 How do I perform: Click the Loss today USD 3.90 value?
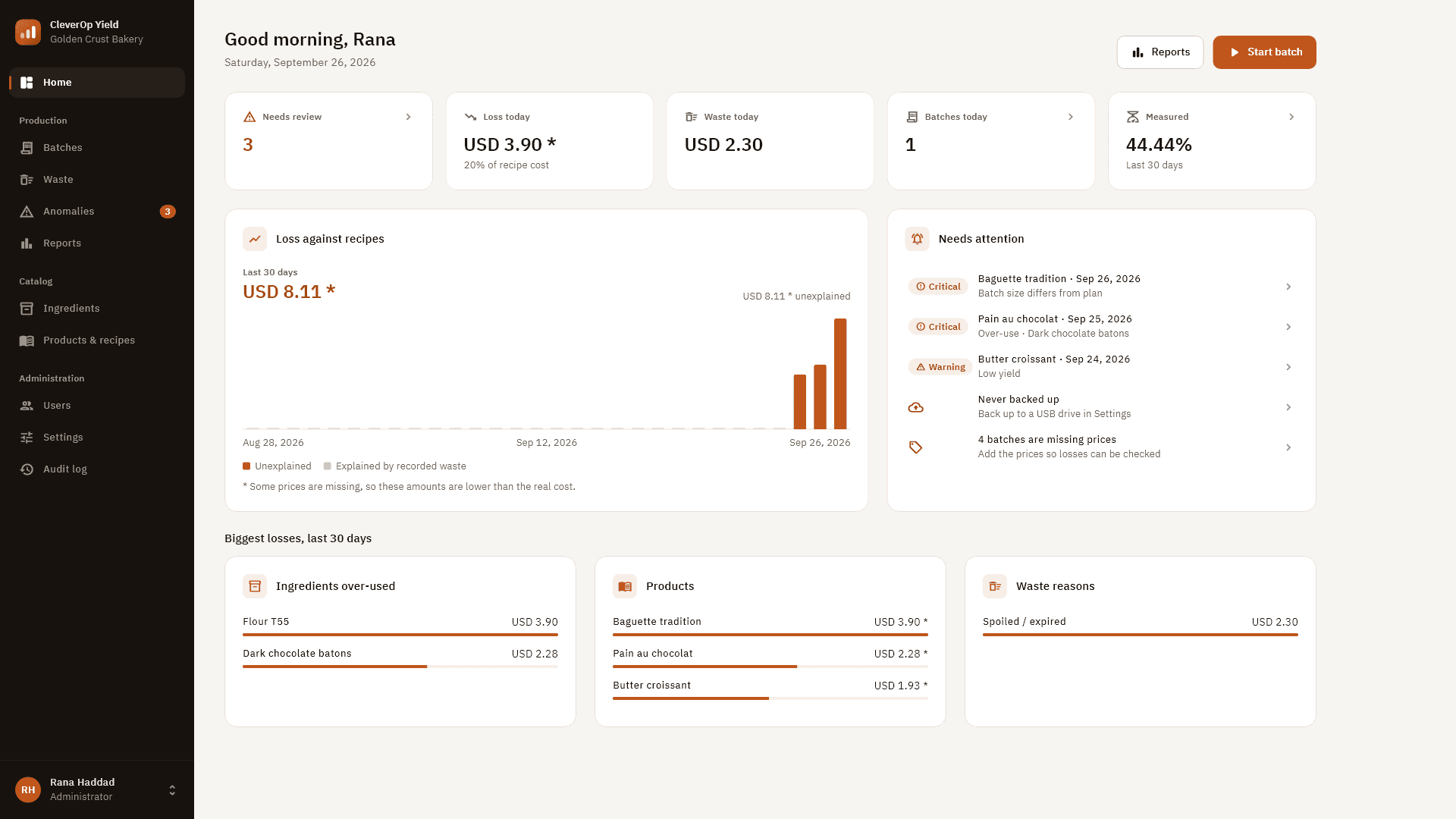coord(510,145)
